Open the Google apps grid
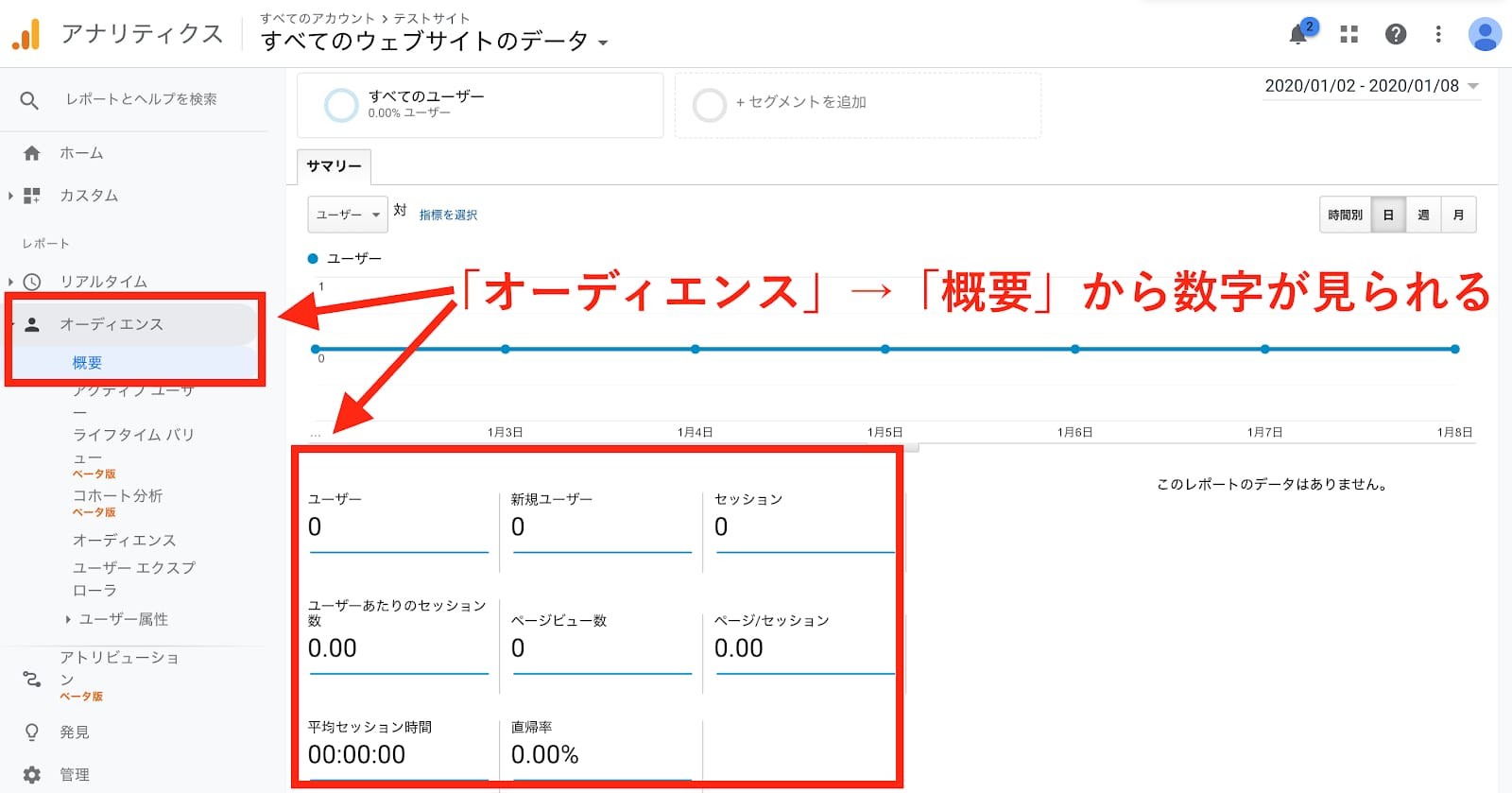The image size is (1512, 793). (1349, 34)
